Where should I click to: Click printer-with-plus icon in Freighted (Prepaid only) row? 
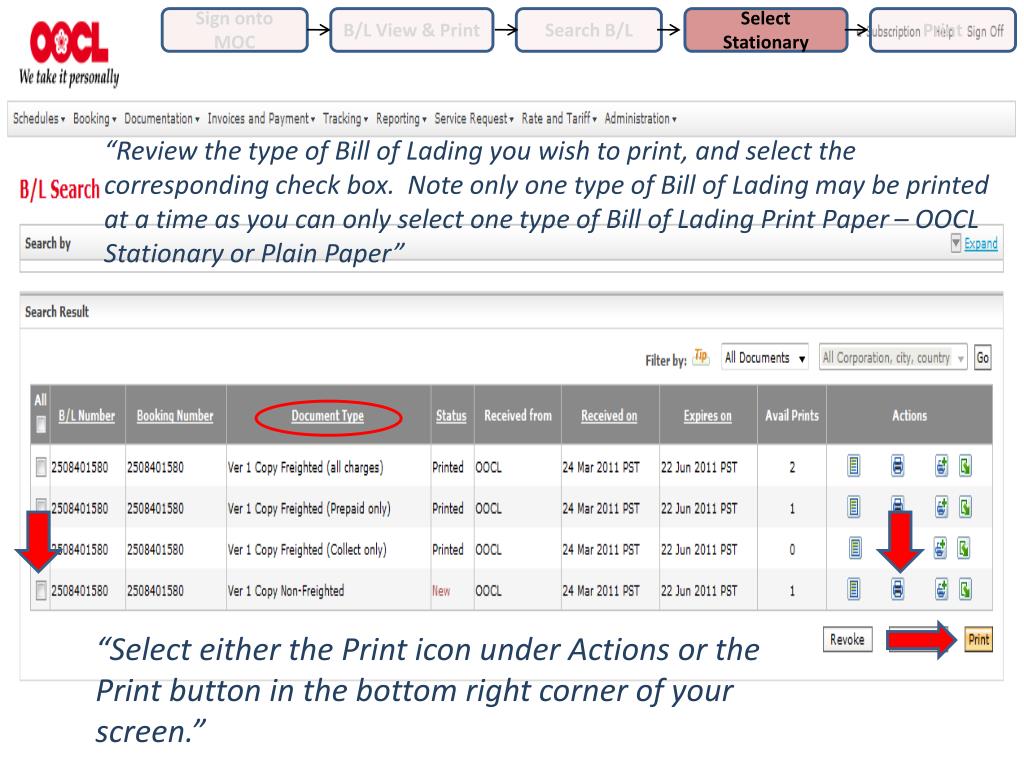pos(941,507)
